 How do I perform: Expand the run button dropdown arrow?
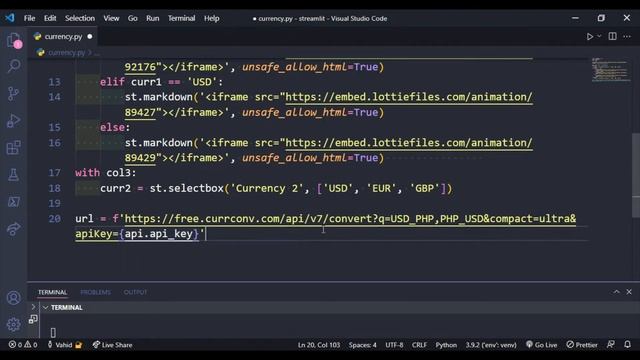click(x=599, y=36)
